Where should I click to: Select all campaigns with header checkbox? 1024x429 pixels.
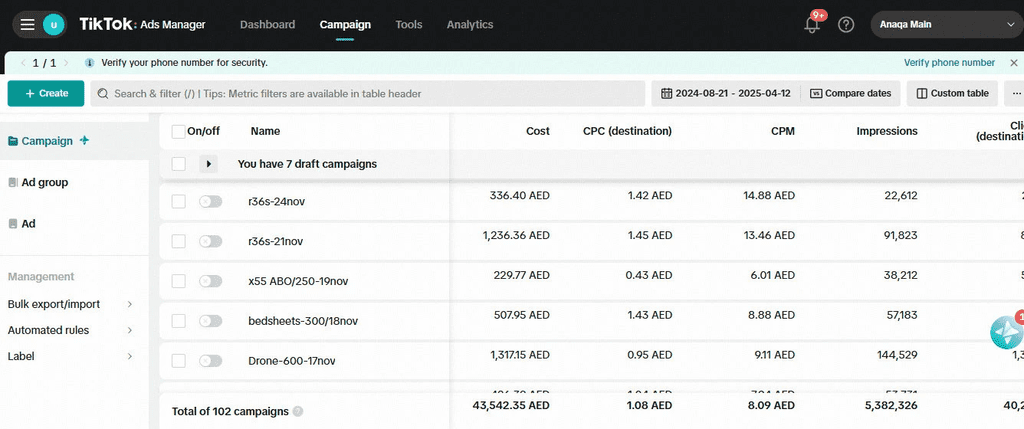pos(178,131)
